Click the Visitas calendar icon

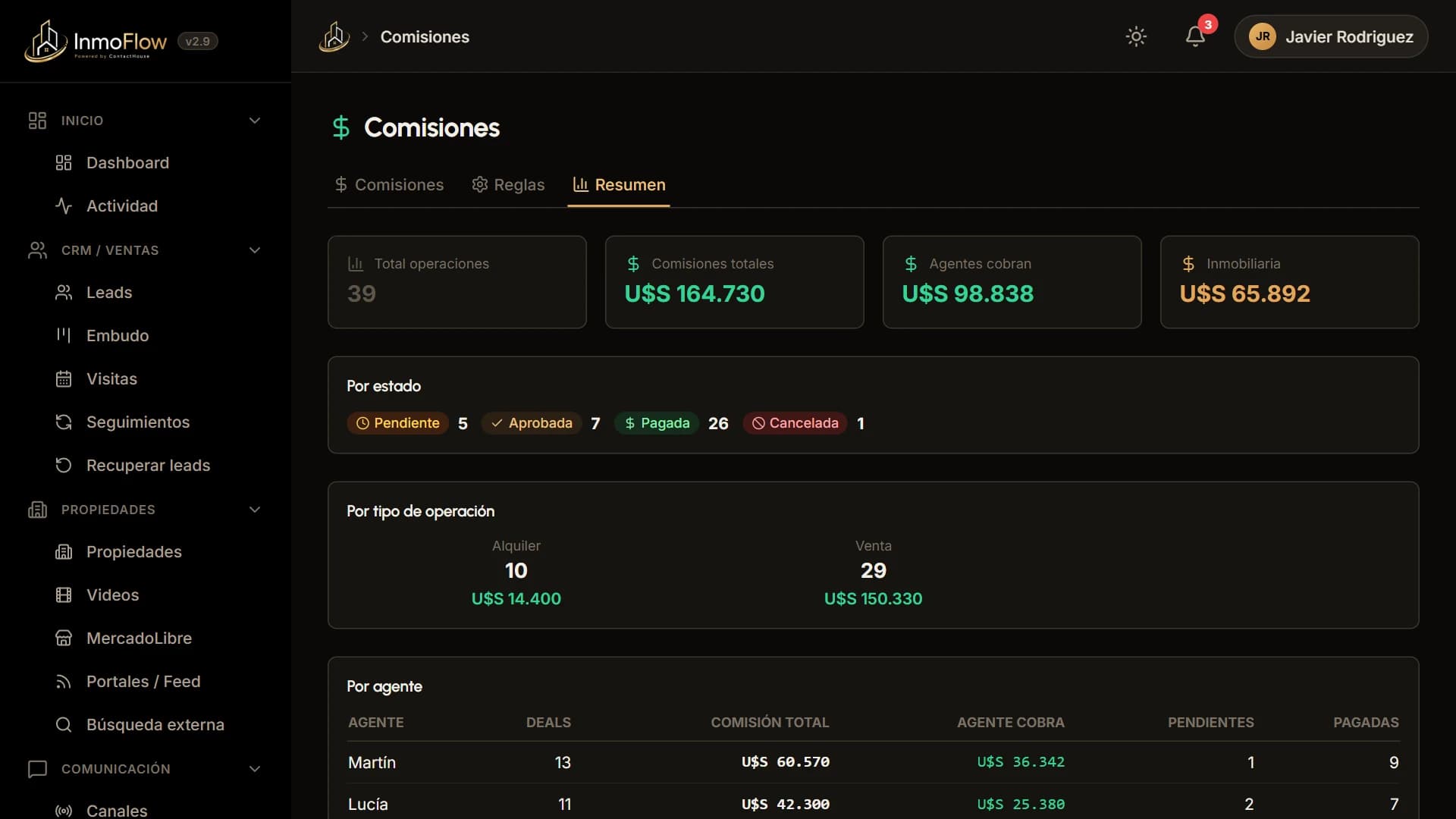point(64,379)
